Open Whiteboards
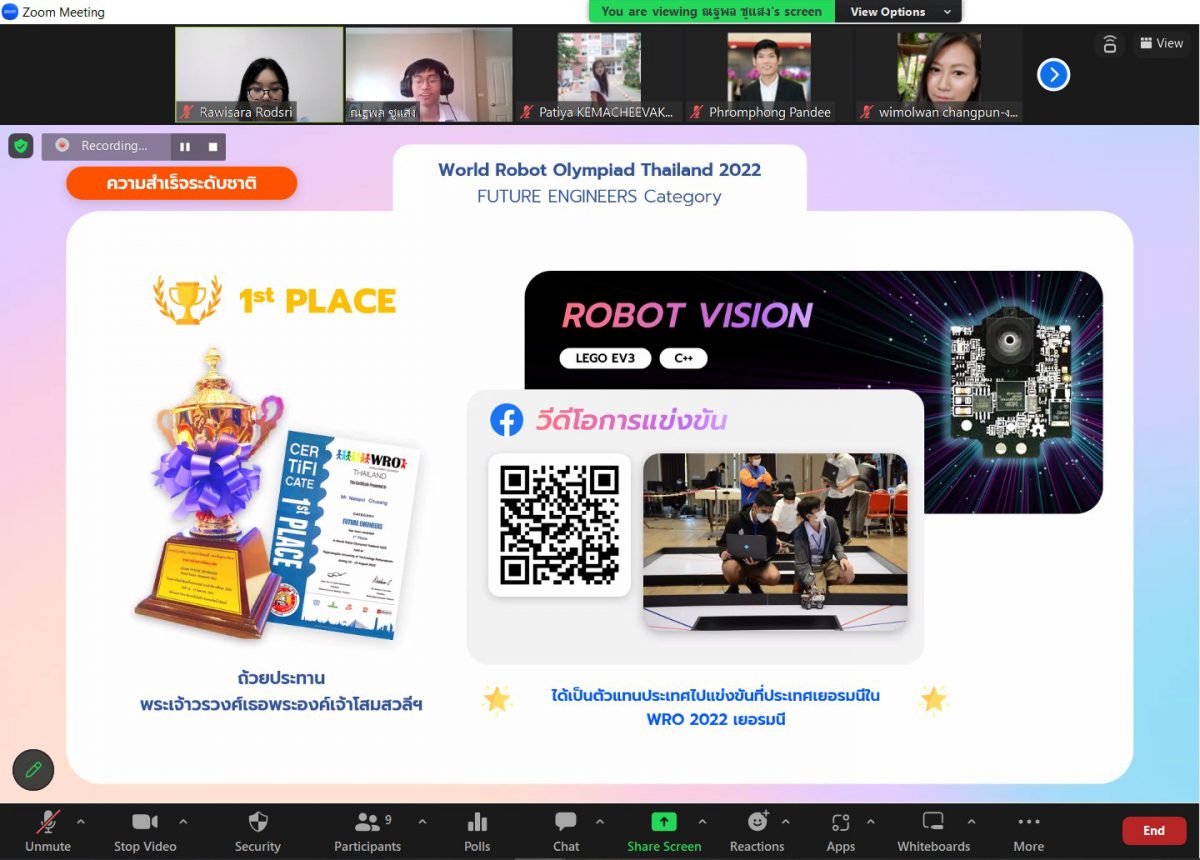Viewport: 1200px width, 860px height. (933, 831)
